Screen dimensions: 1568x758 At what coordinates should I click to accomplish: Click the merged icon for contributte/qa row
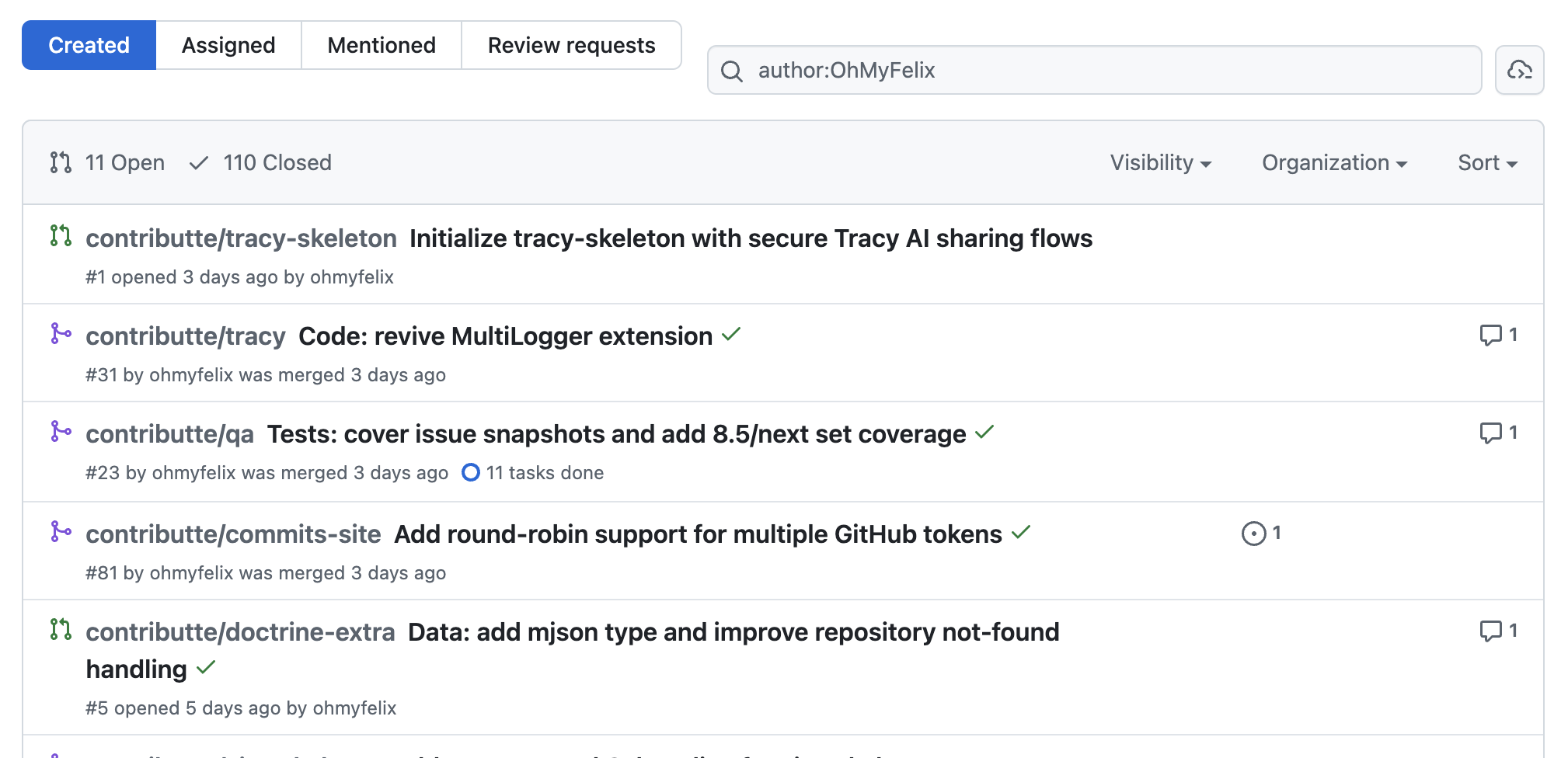coord(61,431)
